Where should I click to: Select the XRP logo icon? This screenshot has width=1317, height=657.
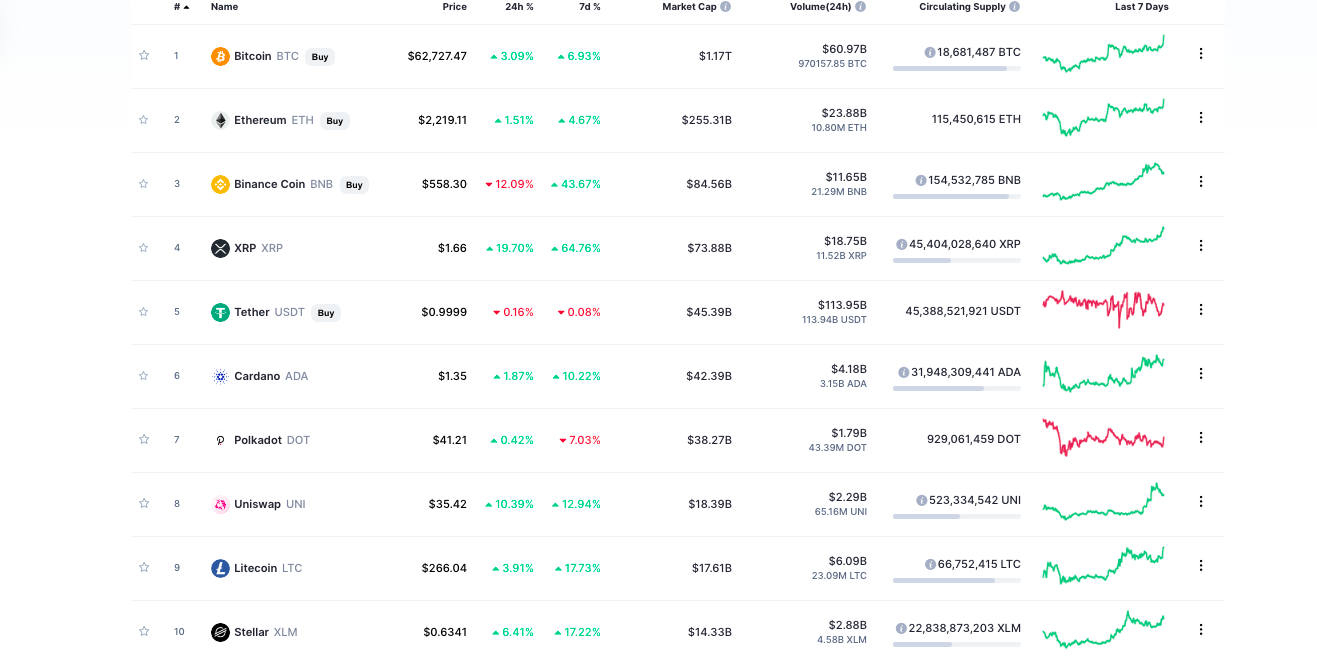(x=220, y=248)
